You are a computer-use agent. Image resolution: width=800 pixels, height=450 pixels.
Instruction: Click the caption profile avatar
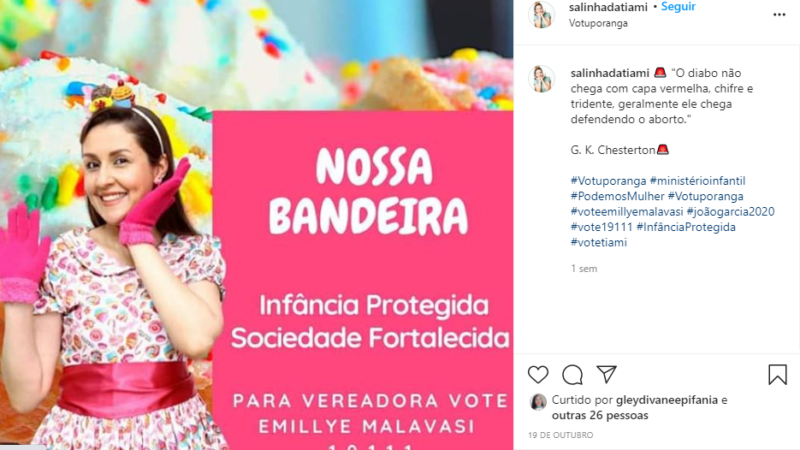click(541, 79)
